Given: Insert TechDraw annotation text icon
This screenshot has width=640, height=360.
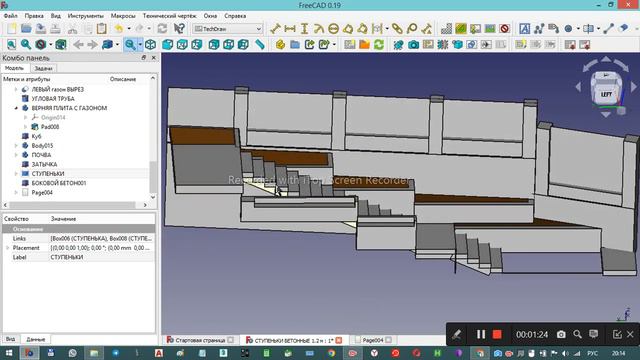Looking at the screenshot, I should click(x=524, y=29).
